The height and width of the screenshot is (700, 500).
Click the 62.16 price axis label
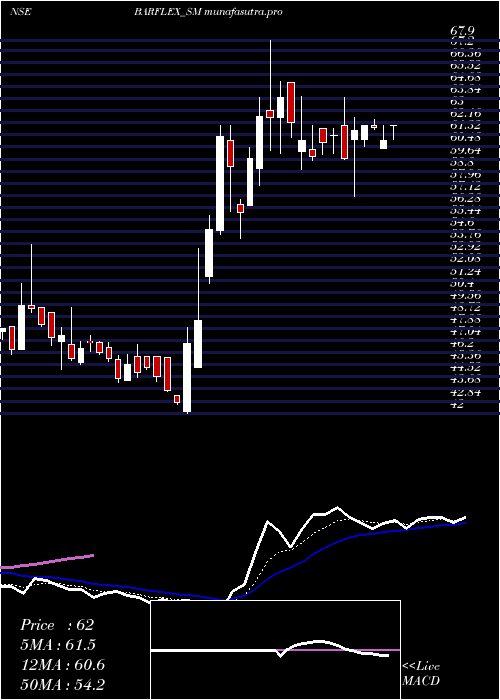pos(465,114)
